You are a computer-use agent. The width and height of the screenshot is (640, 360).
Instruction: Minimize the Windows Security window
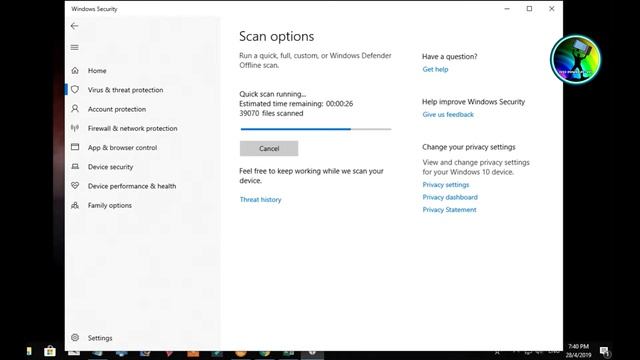(x=507, y=9)
